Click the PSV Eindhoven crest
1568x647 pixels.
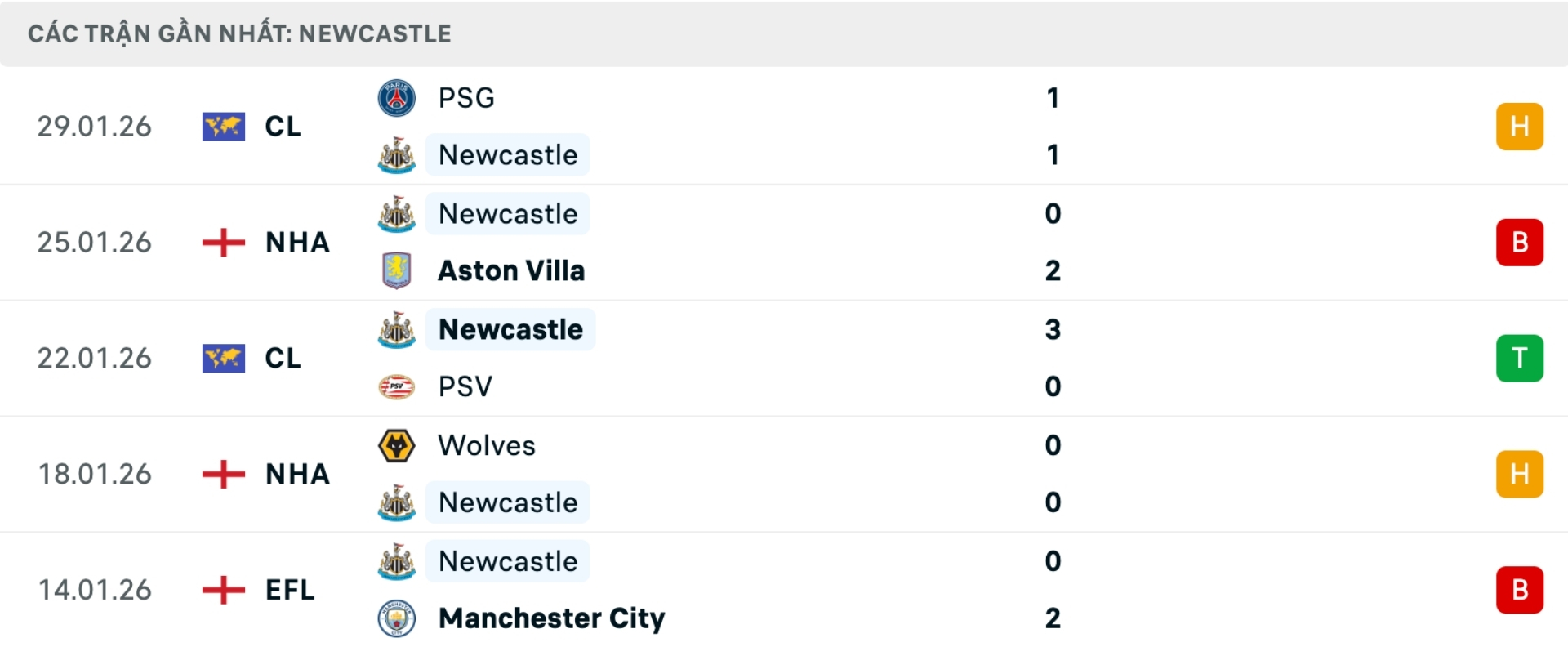click(397, 386)
